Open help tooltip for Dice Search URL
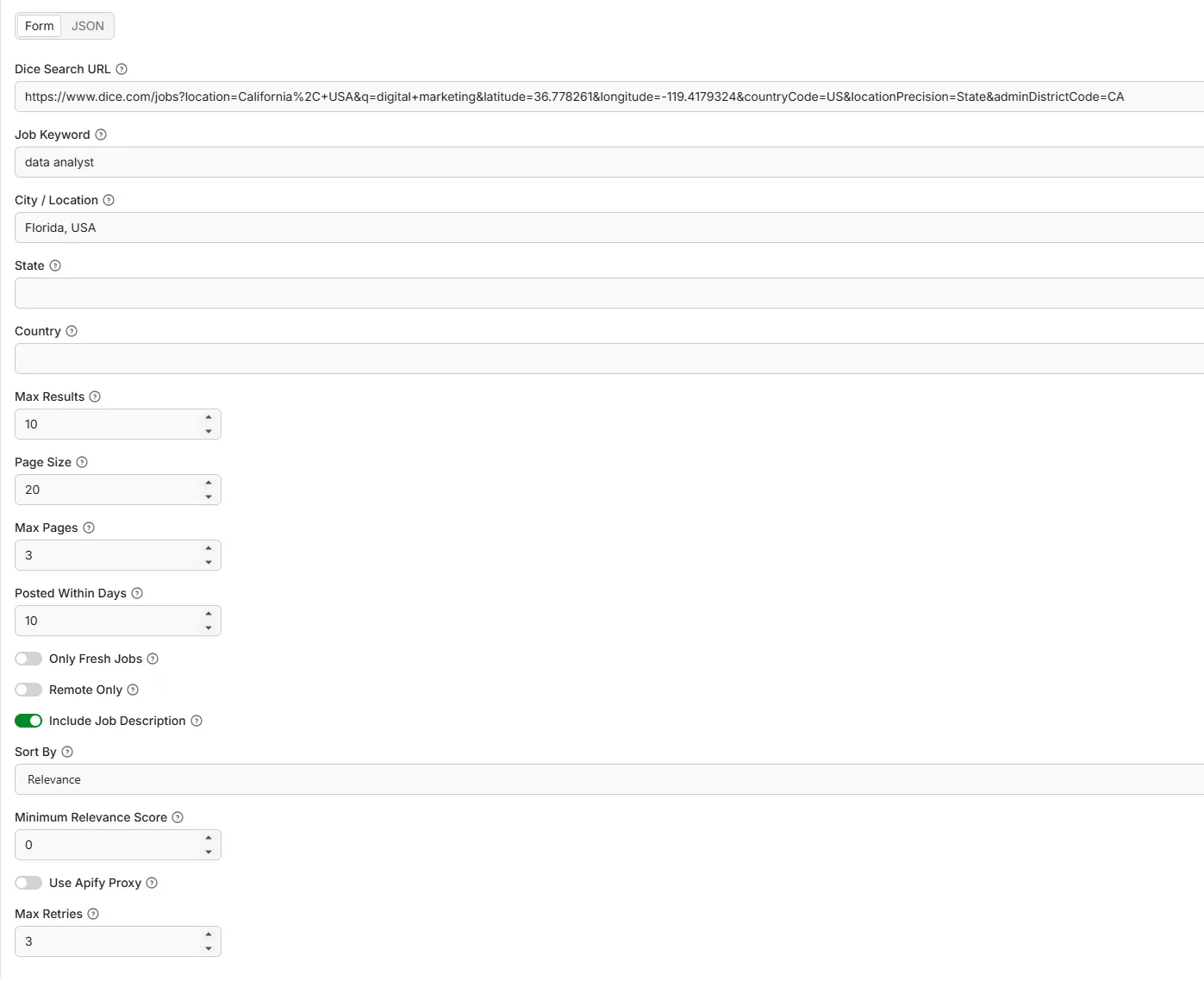Image resolution: width=1204 pixels, height=981 pixels. pyautogui.click(x=122, y=69)
